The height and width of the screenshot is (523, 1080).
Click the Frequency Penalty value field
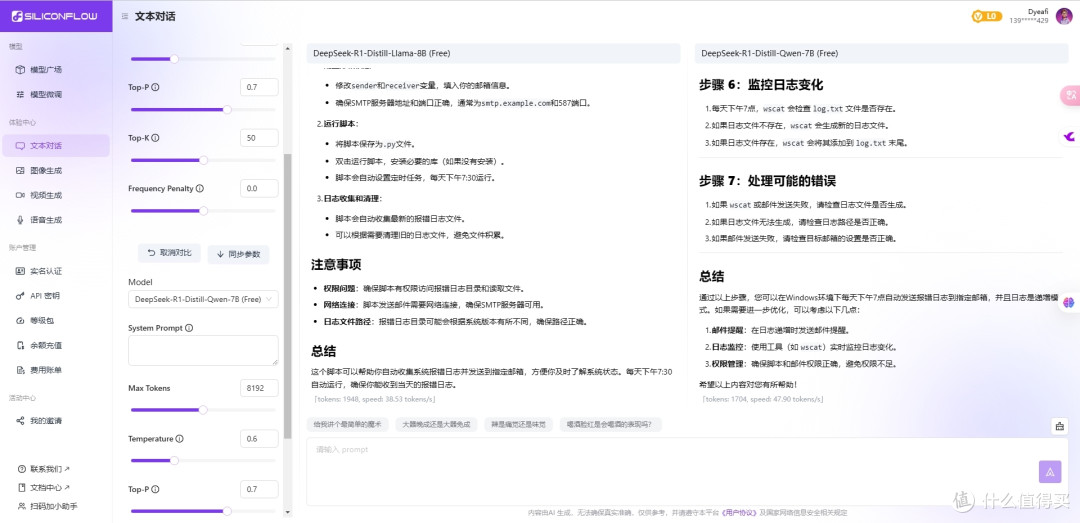[260, 188]
